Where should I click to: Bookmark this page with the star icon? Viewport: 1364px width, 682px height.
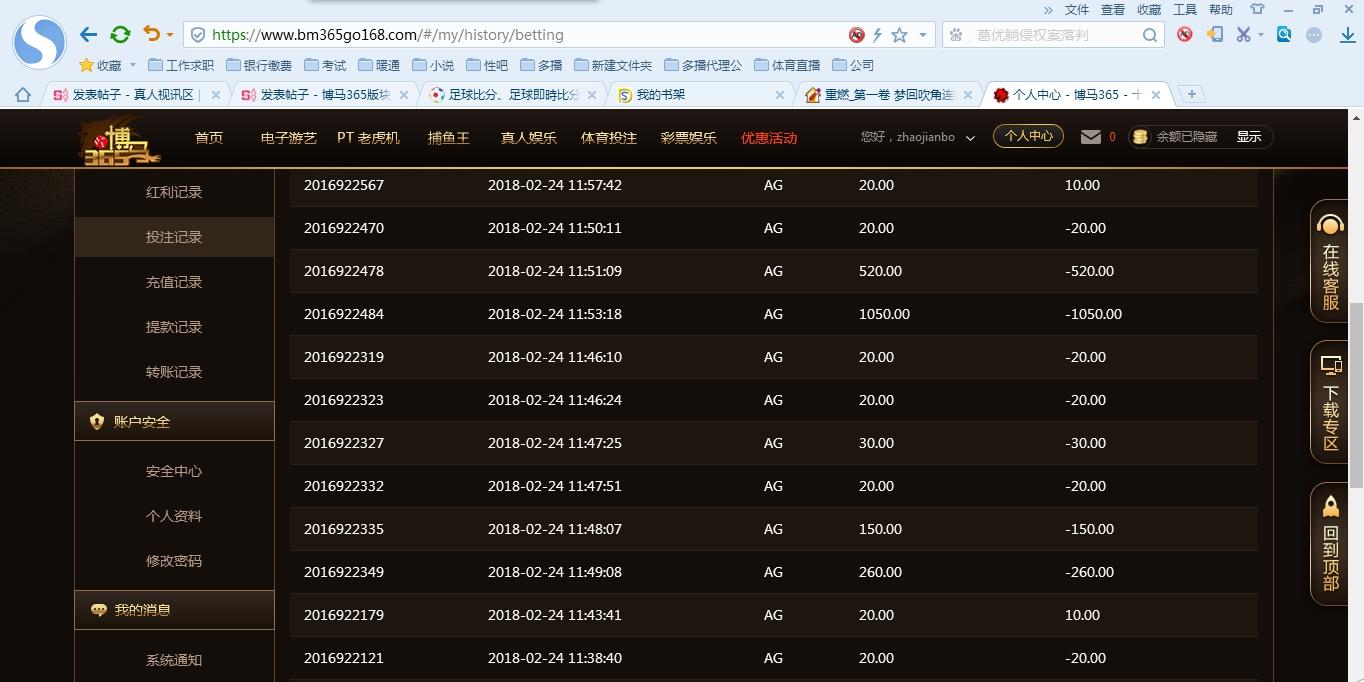pyautogui.click(x=899, y=35)
